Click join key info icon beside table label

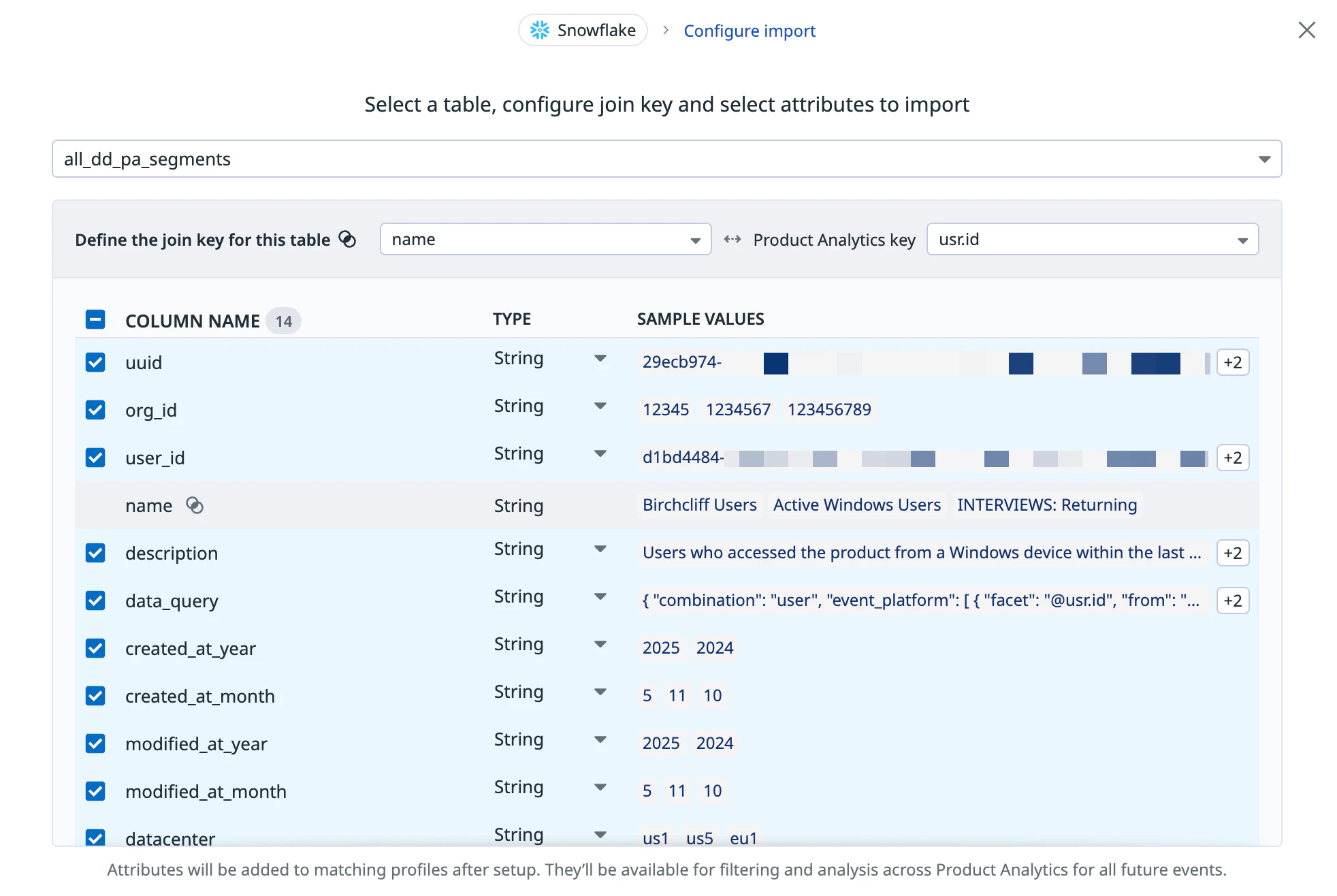tap(347, 239)
